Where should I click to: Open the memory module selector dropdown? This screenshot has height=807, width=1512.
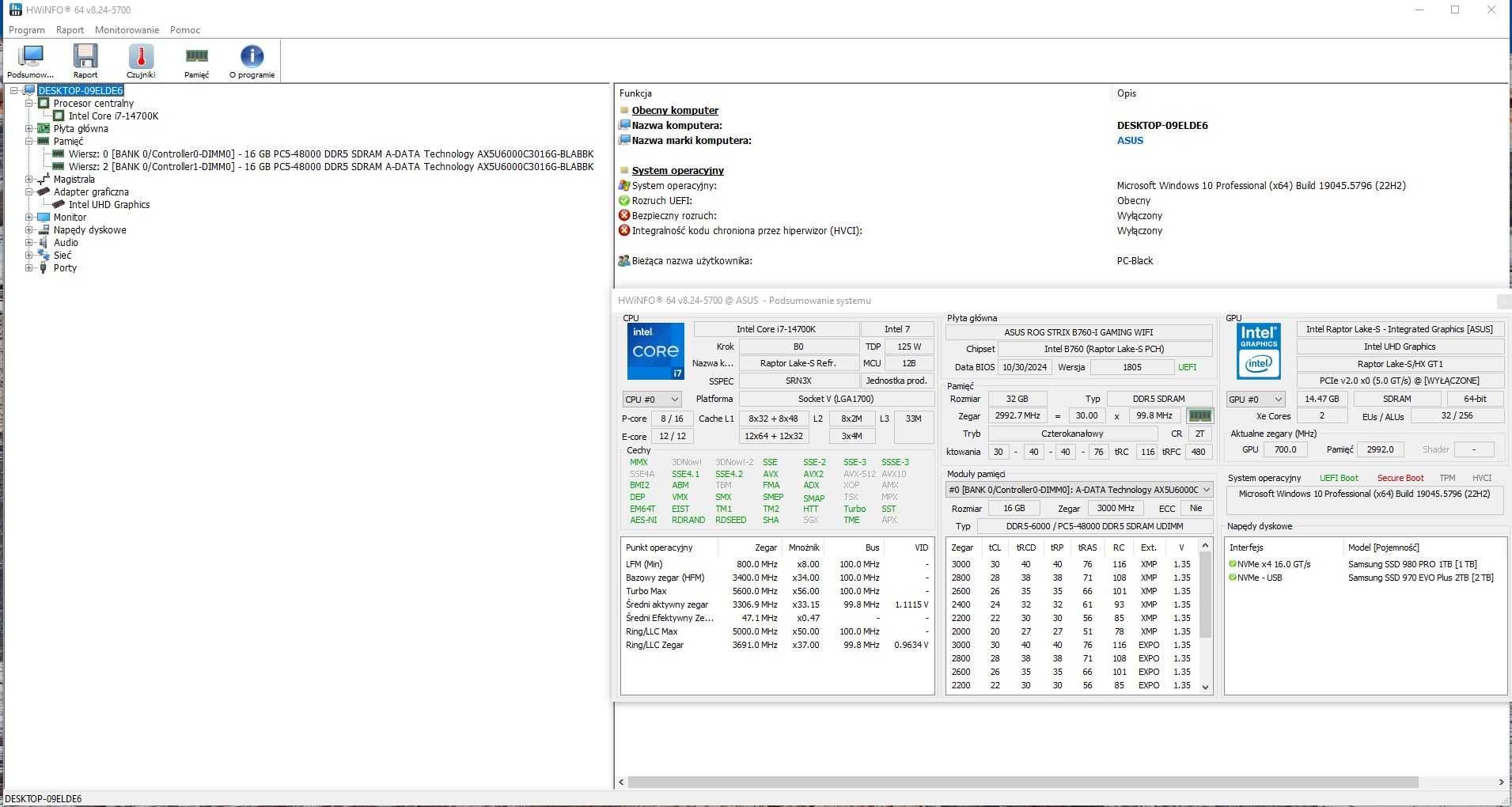tap(1079, 491)
